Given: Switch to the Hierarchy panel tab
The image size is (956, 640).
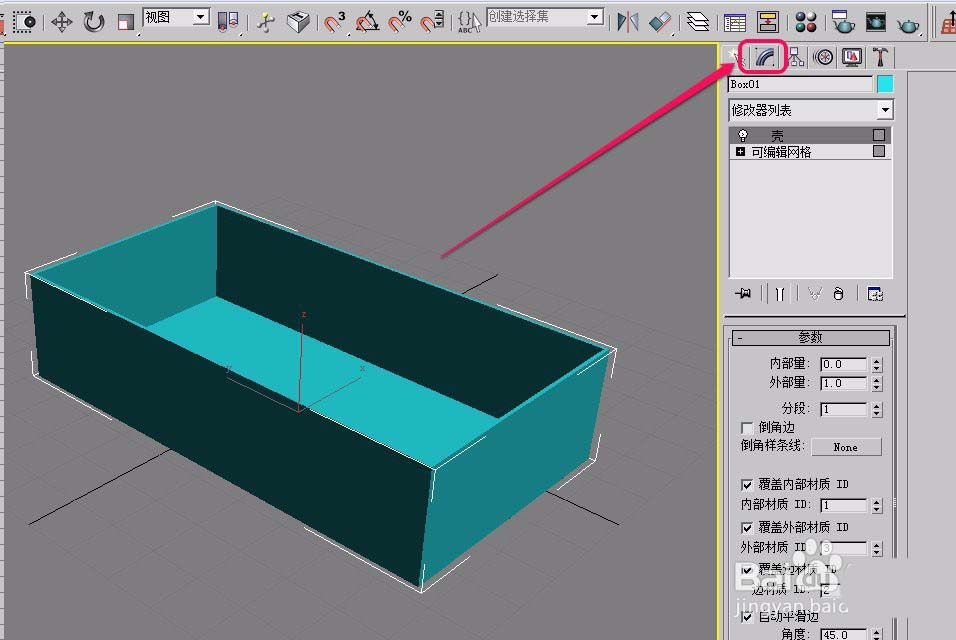Looking at the screenshot, I should pyautogui.click(x=796, y=57).
